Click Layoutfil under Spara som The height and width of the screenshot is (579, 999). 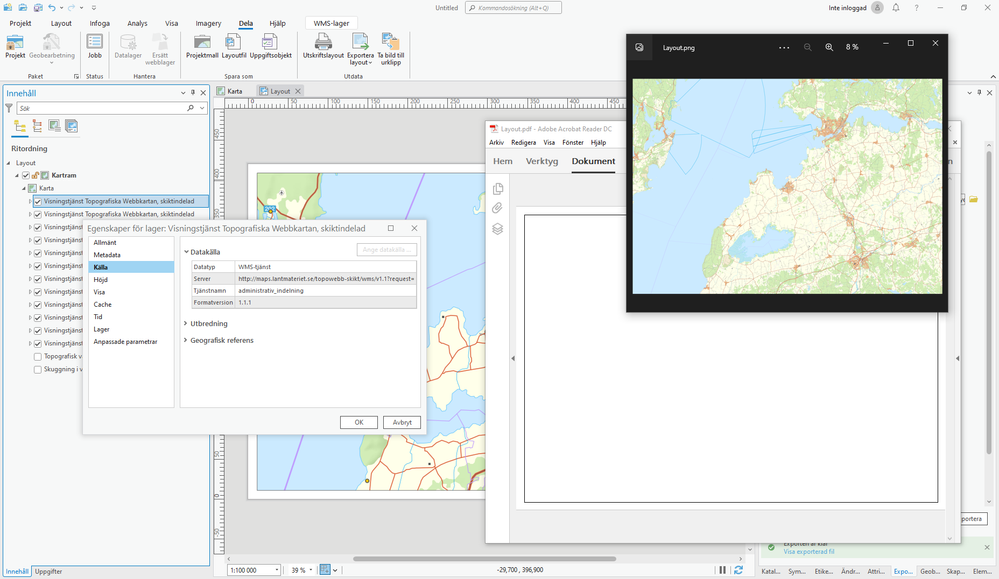[x=234, y=43]
